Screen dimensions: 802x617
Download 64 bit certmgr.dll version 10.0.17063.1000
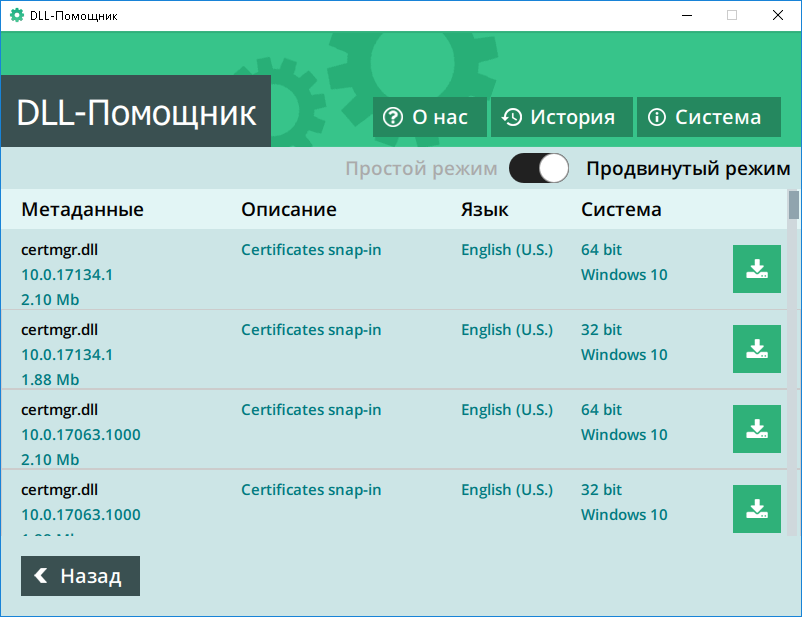(756, 429)
